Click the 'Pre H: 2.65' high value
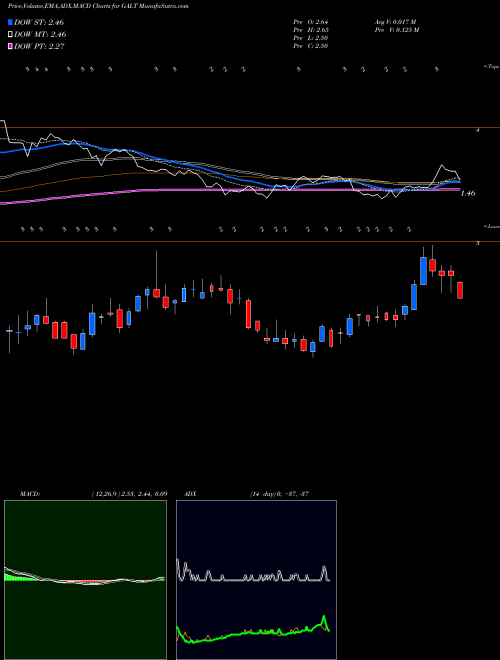Screen dimensions: 500x660 [311, 30]
